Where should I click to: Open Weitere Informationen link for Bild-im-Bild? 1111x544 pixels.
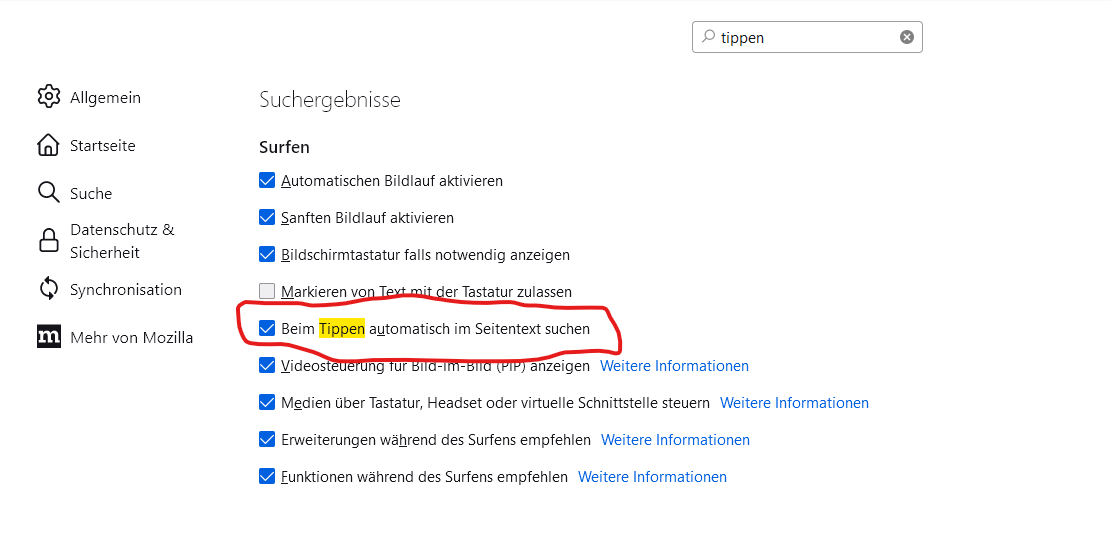click(674, 366)
